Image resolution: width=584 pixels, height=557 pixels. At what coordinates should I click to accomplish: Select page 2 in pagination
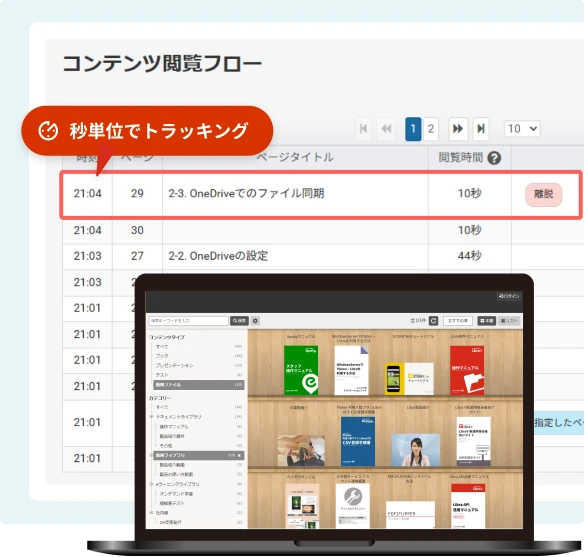click(x=431, y=129)
